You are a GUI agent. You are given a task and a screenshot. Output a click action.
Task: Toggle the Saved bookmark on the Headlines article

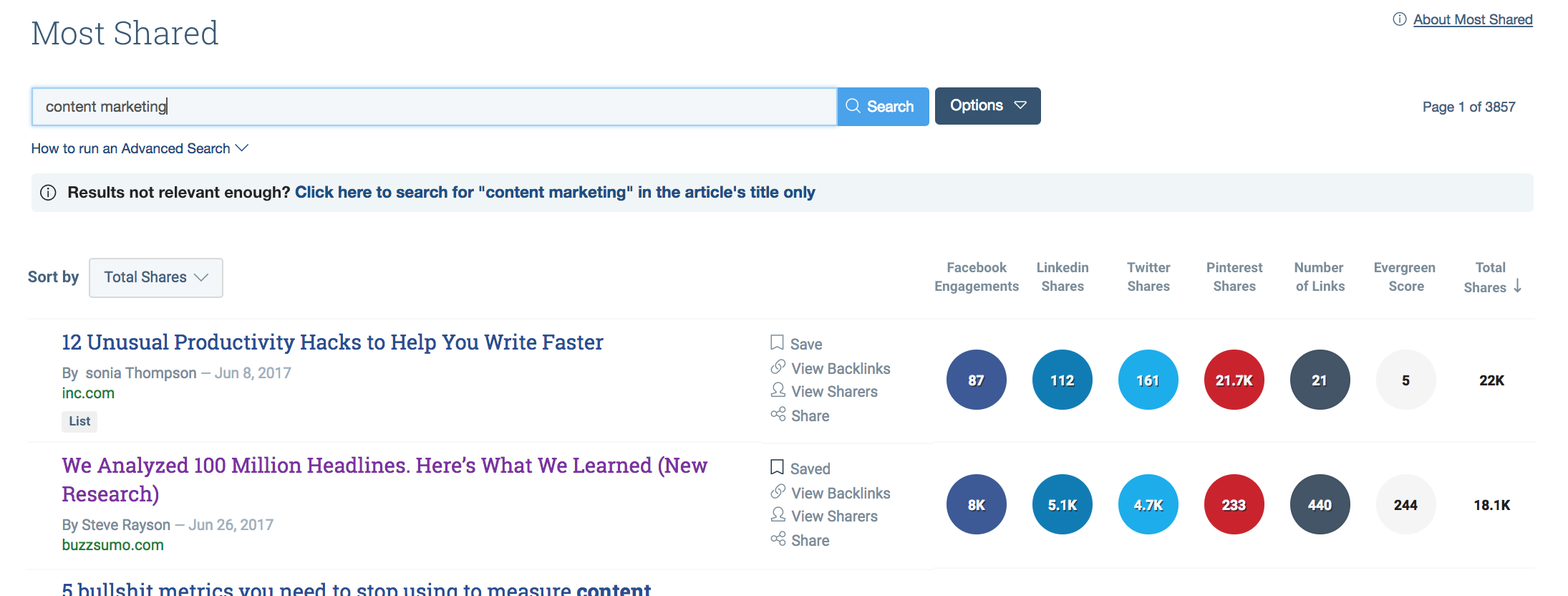click(x=777, y=468)
